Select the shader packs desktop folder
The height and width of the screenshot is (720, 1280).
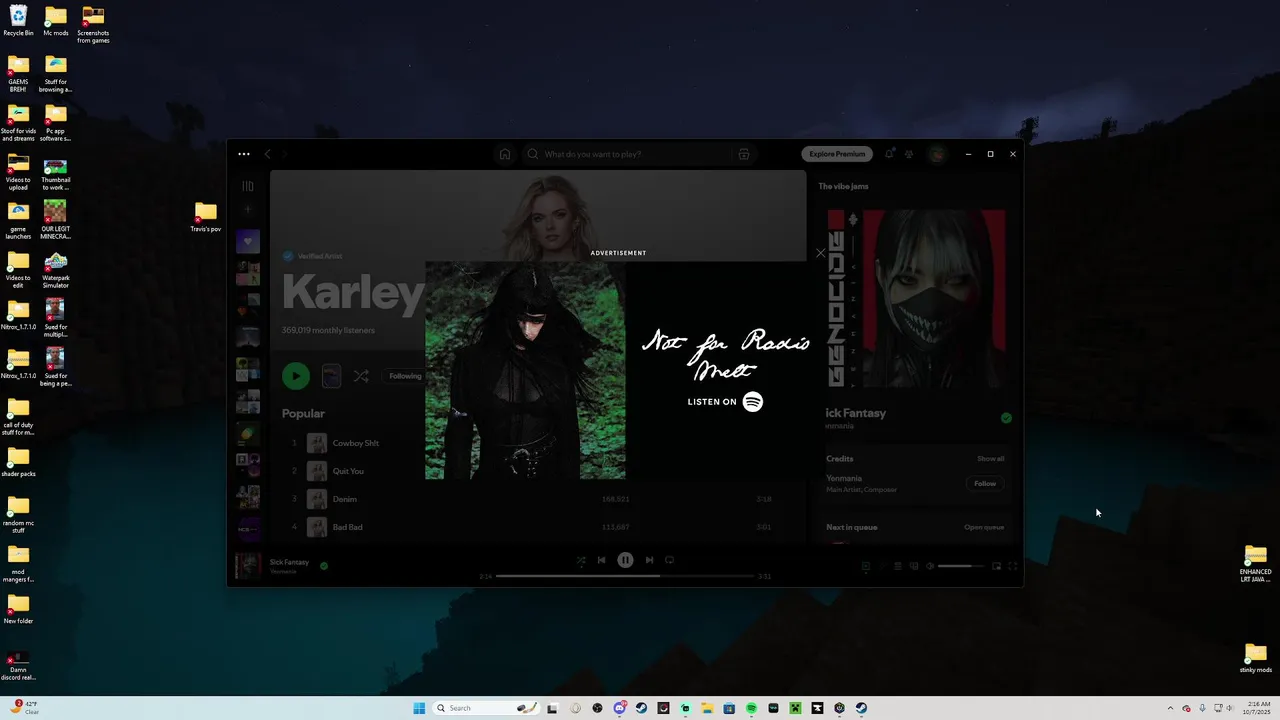coord(18,462)
